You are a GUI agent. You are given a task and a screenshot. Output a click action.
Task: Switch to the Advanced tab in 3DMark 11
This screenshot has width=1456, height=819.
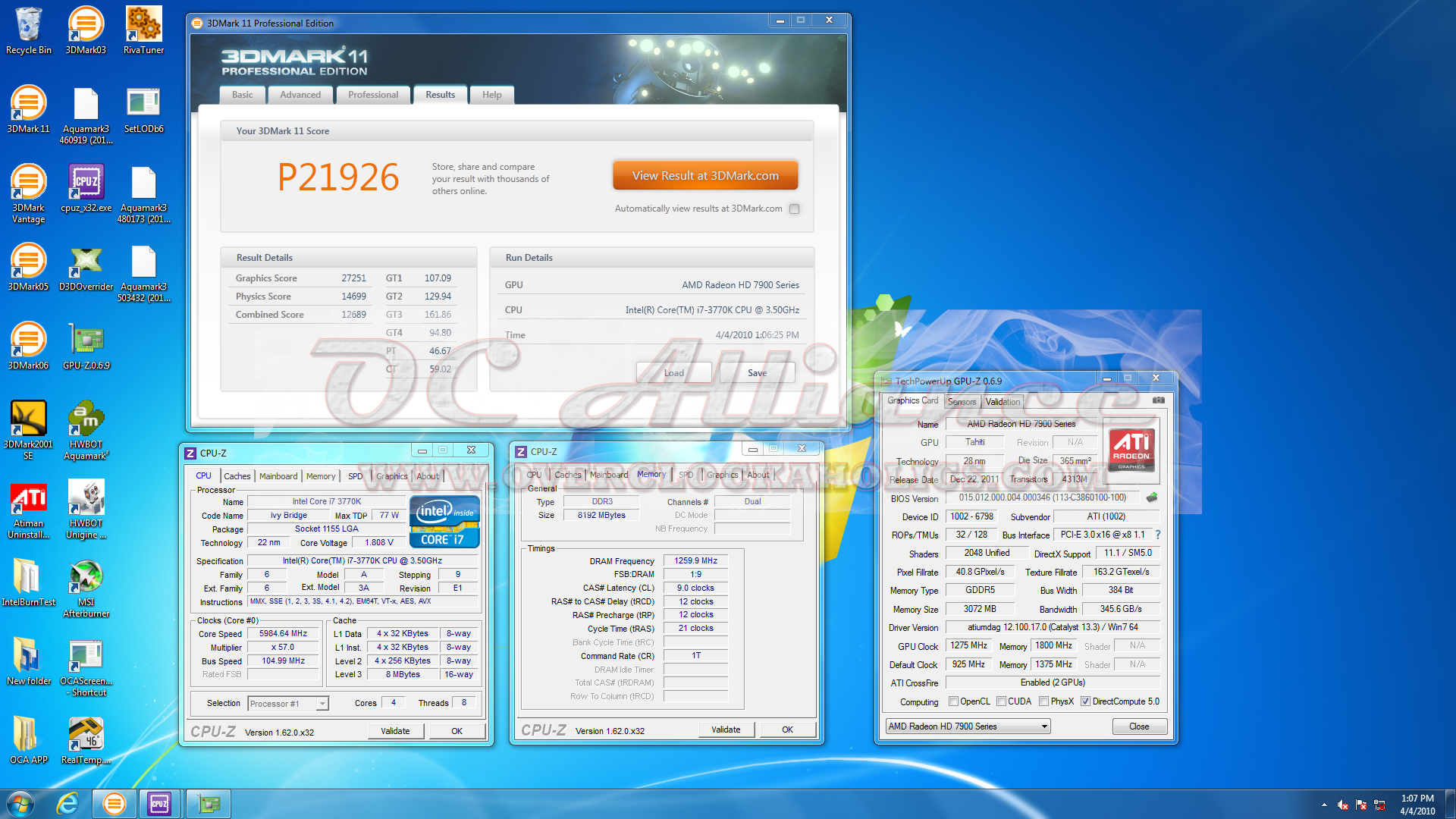point(300,95)
